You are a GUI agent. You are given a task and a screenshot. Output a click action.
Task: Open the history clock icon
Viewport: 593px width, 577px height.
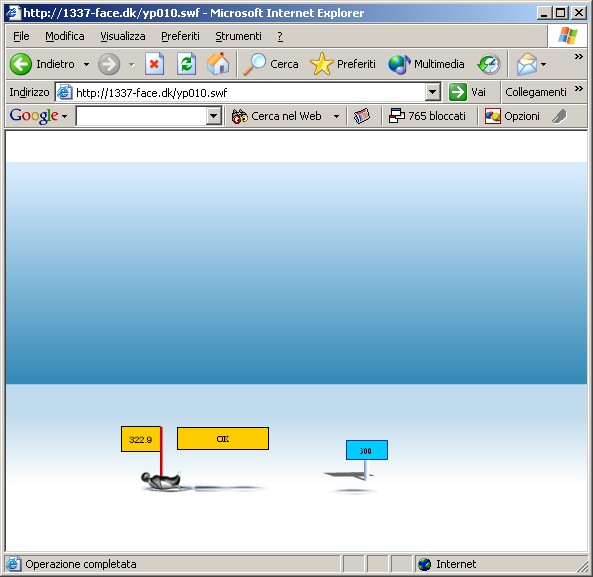pyautogui.click(x=489, y=64)
